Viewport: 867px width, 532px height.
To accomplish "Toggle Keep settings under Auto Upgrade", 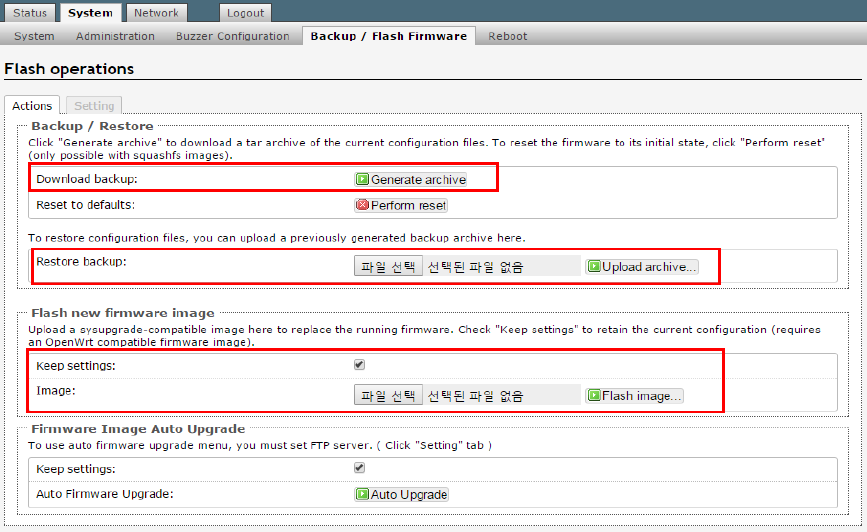I will click(x=359, y=468).
